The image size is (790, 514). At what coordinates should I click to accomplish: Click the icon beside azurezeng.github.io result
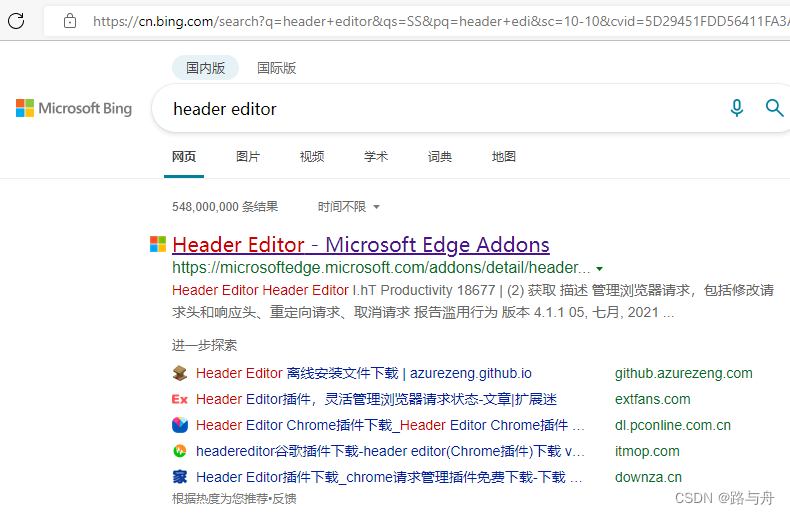tap(180, 373)
